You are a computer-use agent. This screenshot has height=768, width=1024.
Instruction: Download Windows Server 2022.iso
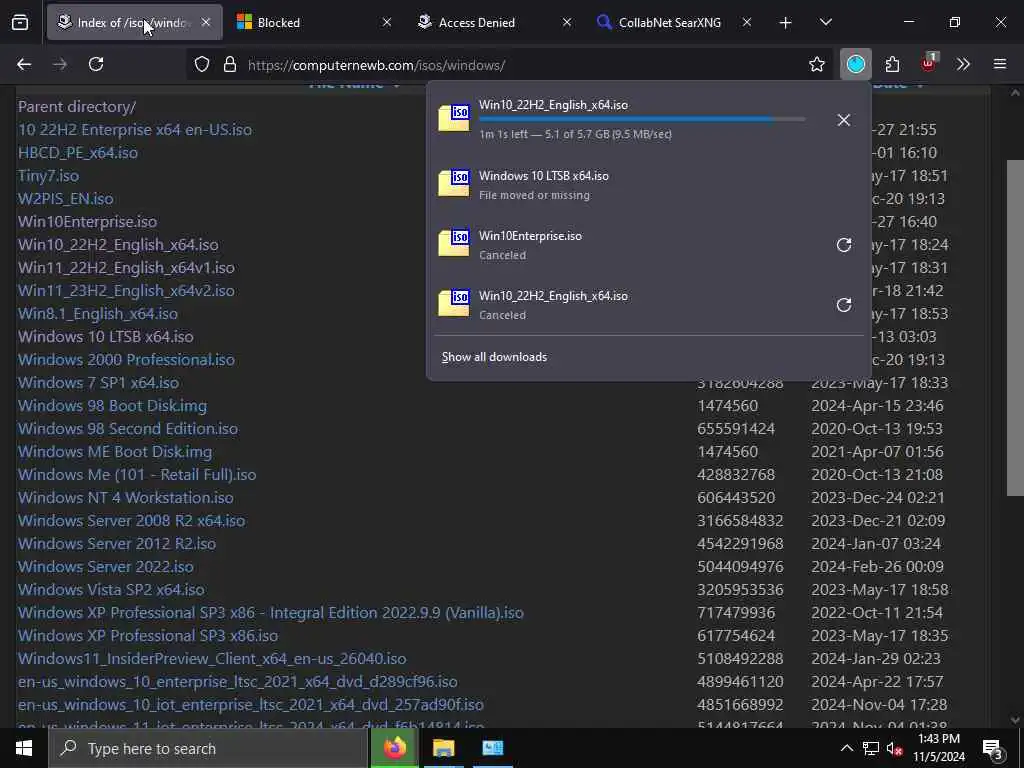pyautogui.click(x=106, y=566)
